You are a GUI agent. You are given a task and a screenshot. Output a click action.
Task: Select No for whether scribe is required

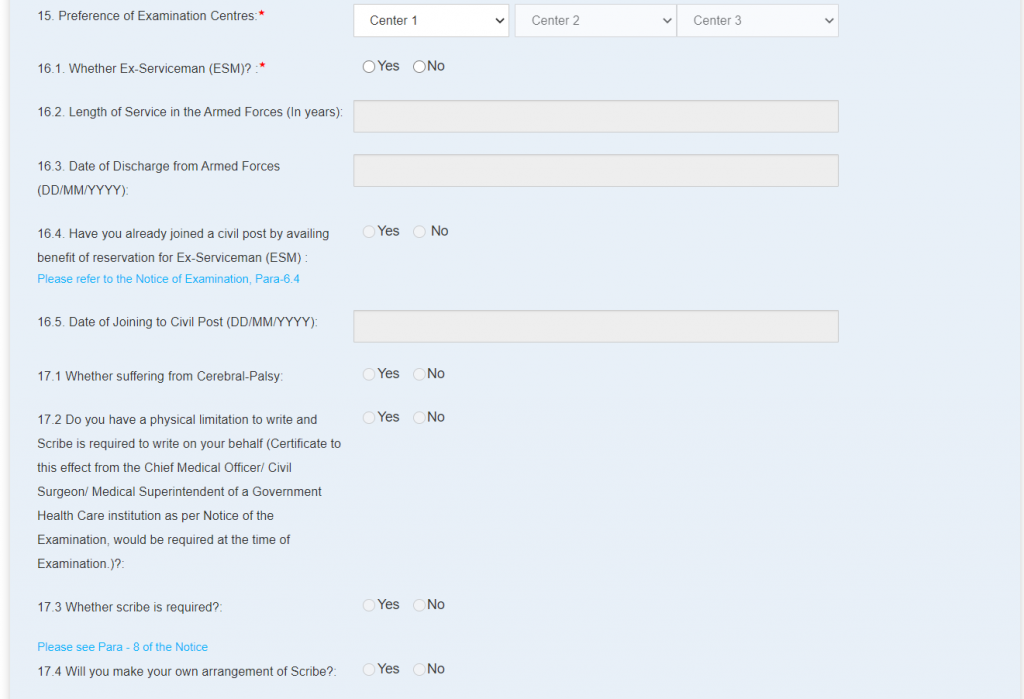[419, 605]
